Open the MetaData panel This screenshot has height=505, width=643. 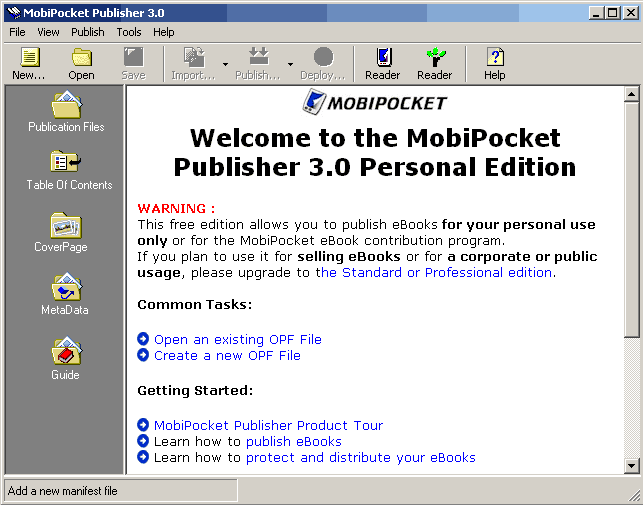65,294
